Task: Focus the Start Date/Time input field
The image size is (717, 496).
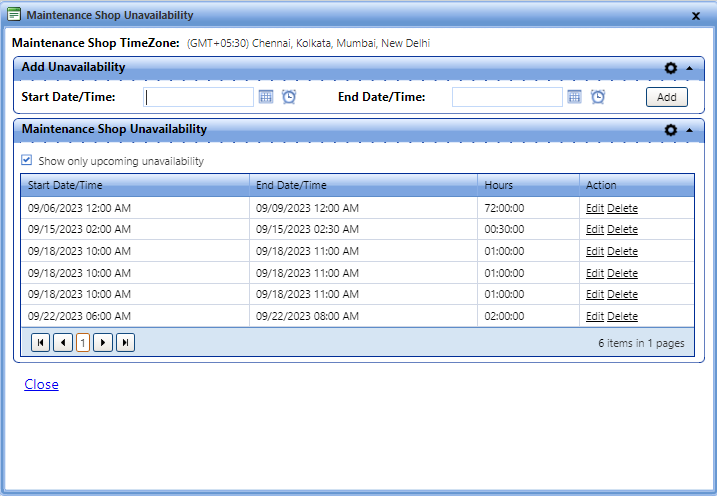Action: [x=198, y=97]
